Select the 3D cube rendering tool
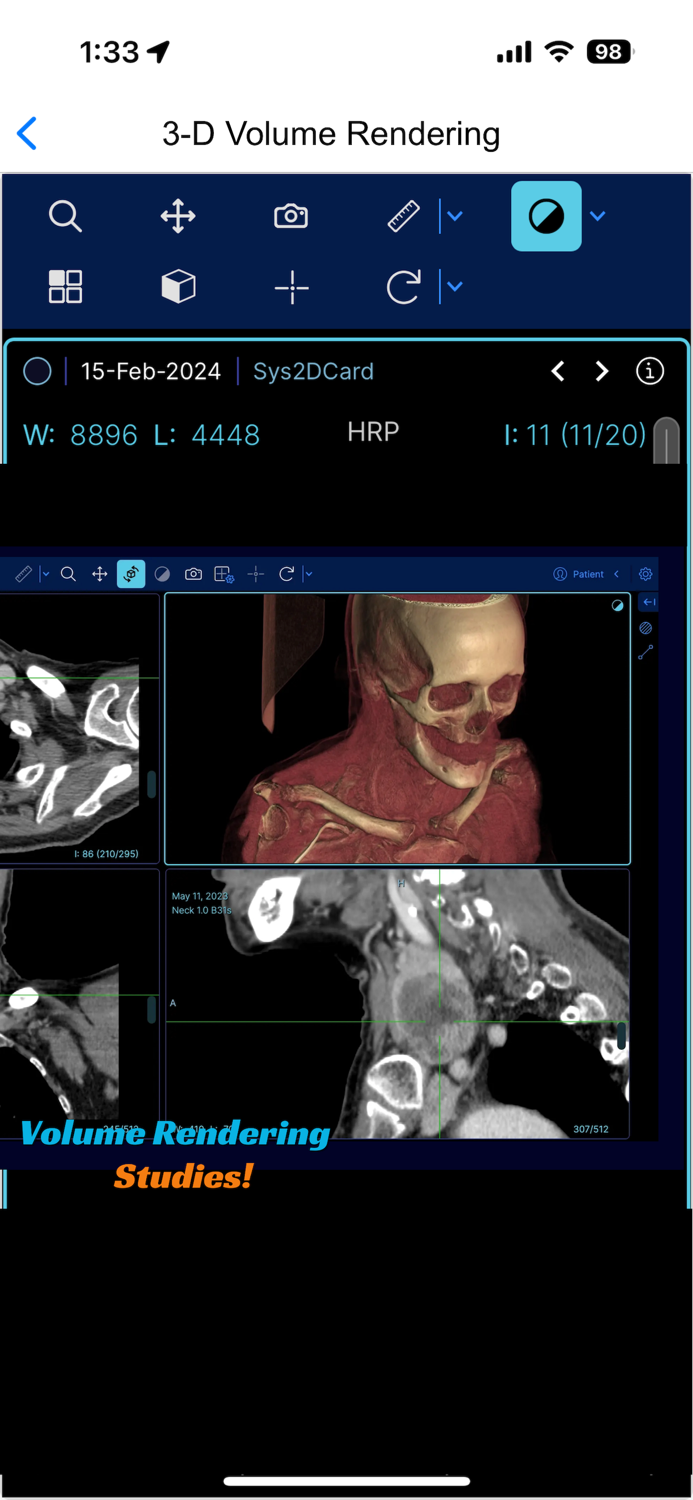Screen dimensions: 693x1500 coord(178,287)
